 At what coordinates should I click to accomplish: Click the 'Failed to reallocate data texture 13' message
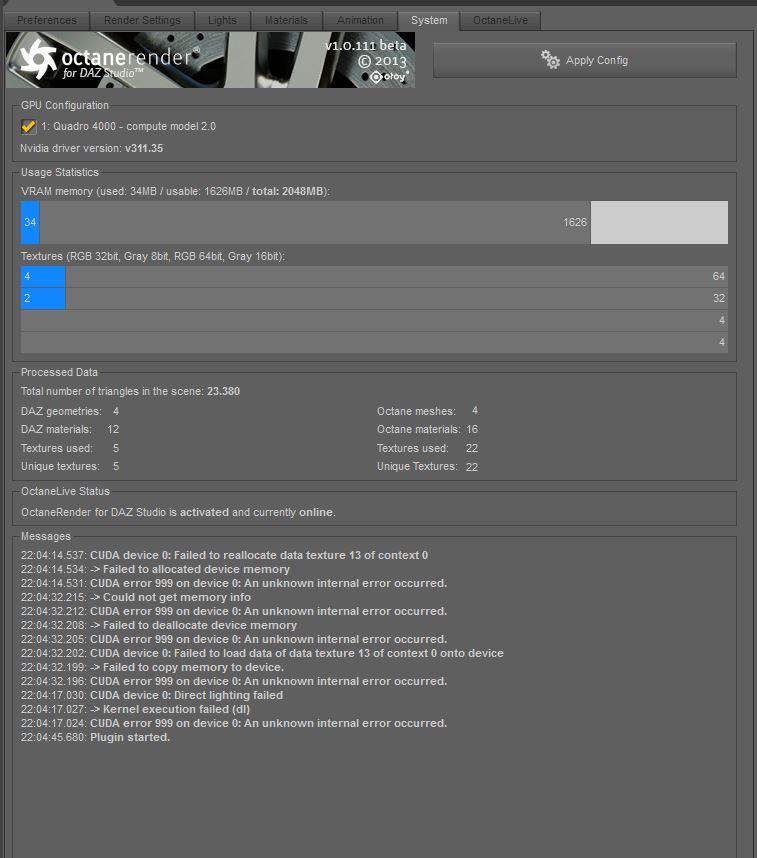pos(224,555)
